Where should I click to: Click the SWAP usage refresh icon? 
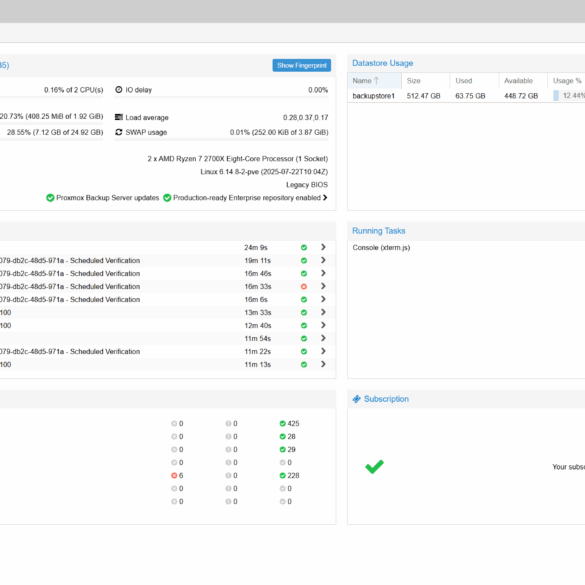pos(119,132)
